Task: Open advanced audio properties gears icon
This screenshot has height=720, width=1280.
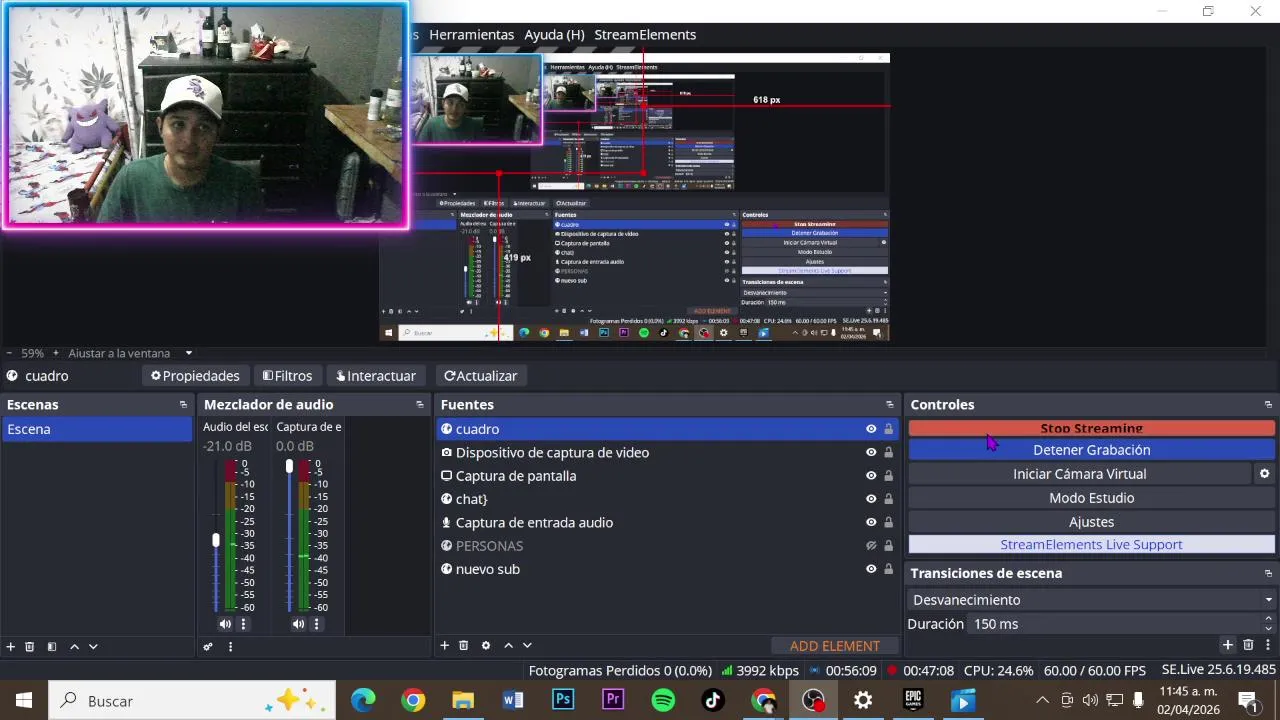Action: coord(208,647)
